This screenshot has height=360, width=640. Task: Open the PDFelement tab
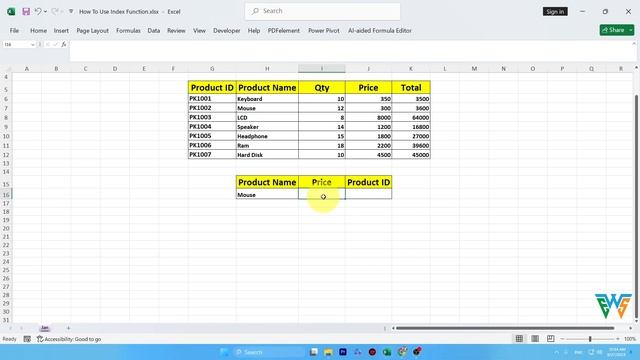(x=284, y=31)
